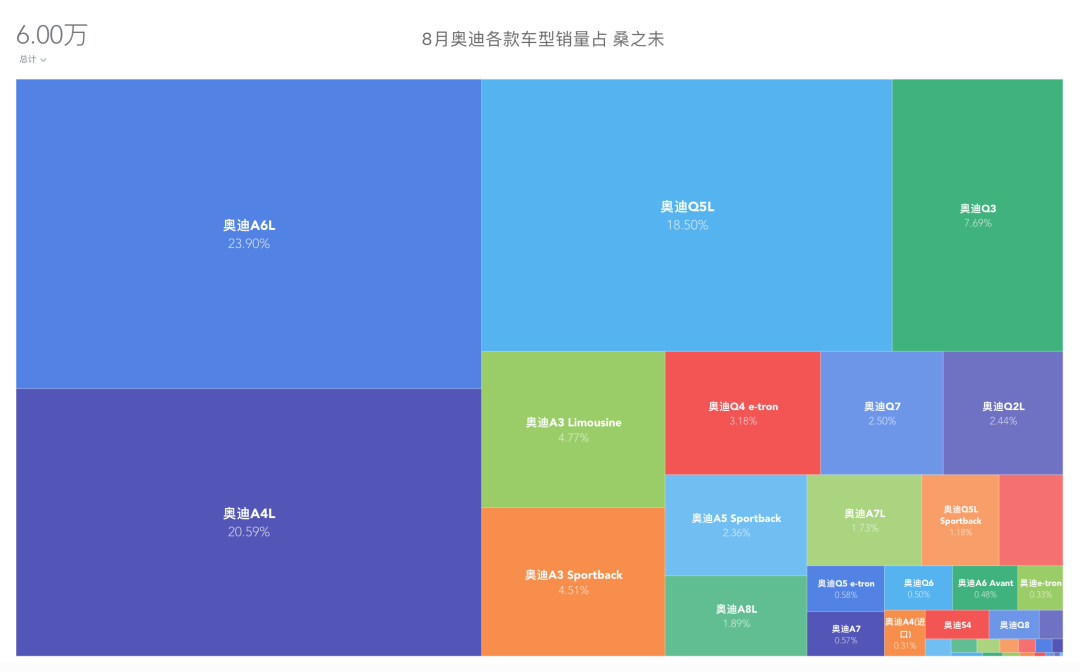Select the 奥迪A6L tile at 23.90%
The image size is (1080, 672).
[247, 234]
